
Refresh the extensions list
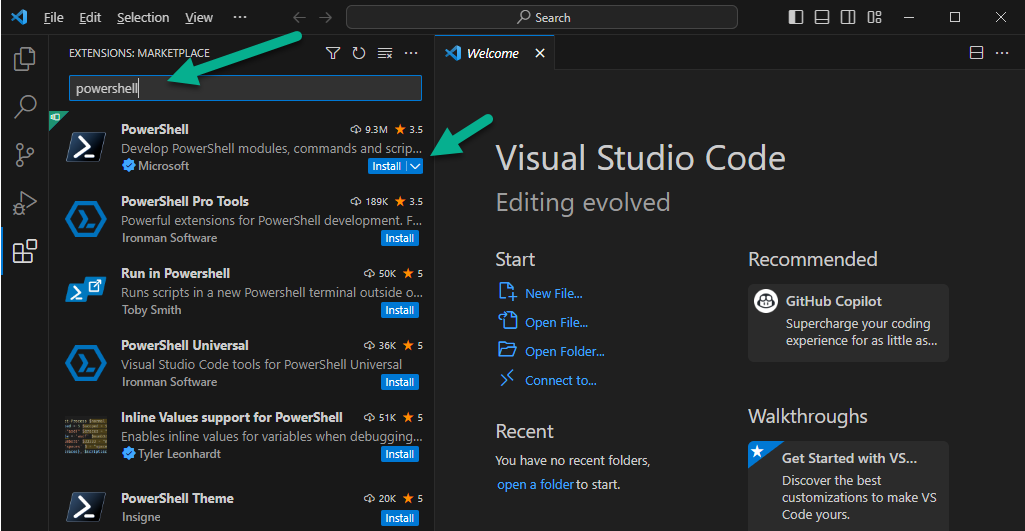point(359,54)
